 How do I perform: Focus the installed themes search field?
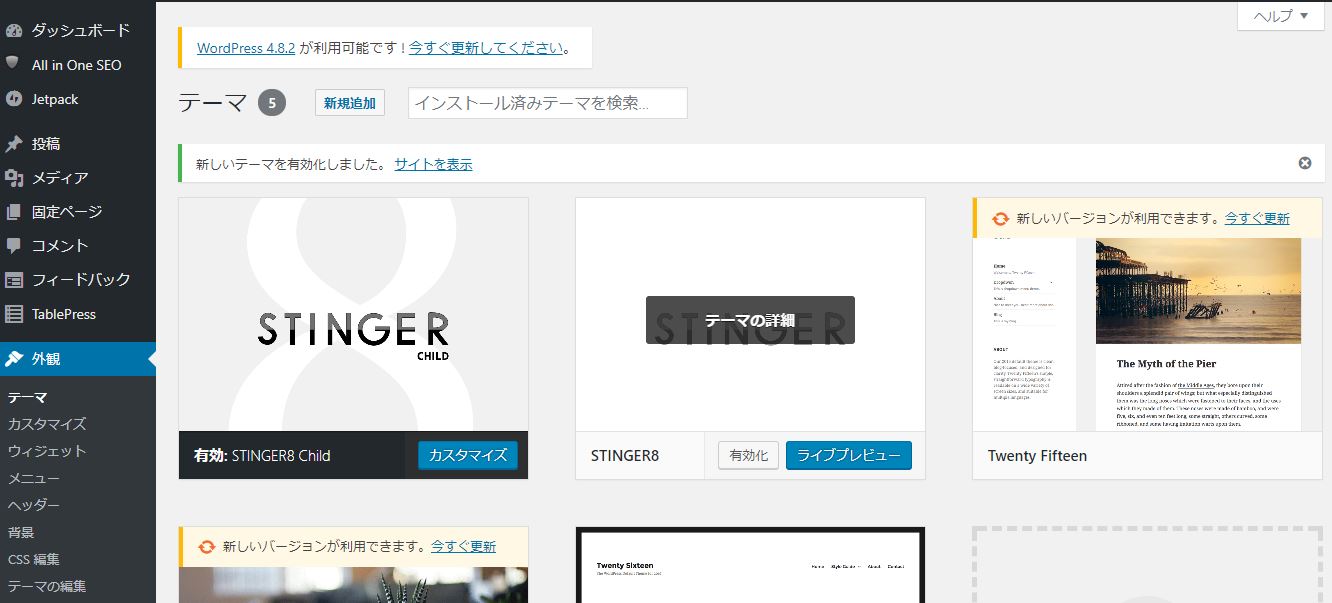point(548,103)
